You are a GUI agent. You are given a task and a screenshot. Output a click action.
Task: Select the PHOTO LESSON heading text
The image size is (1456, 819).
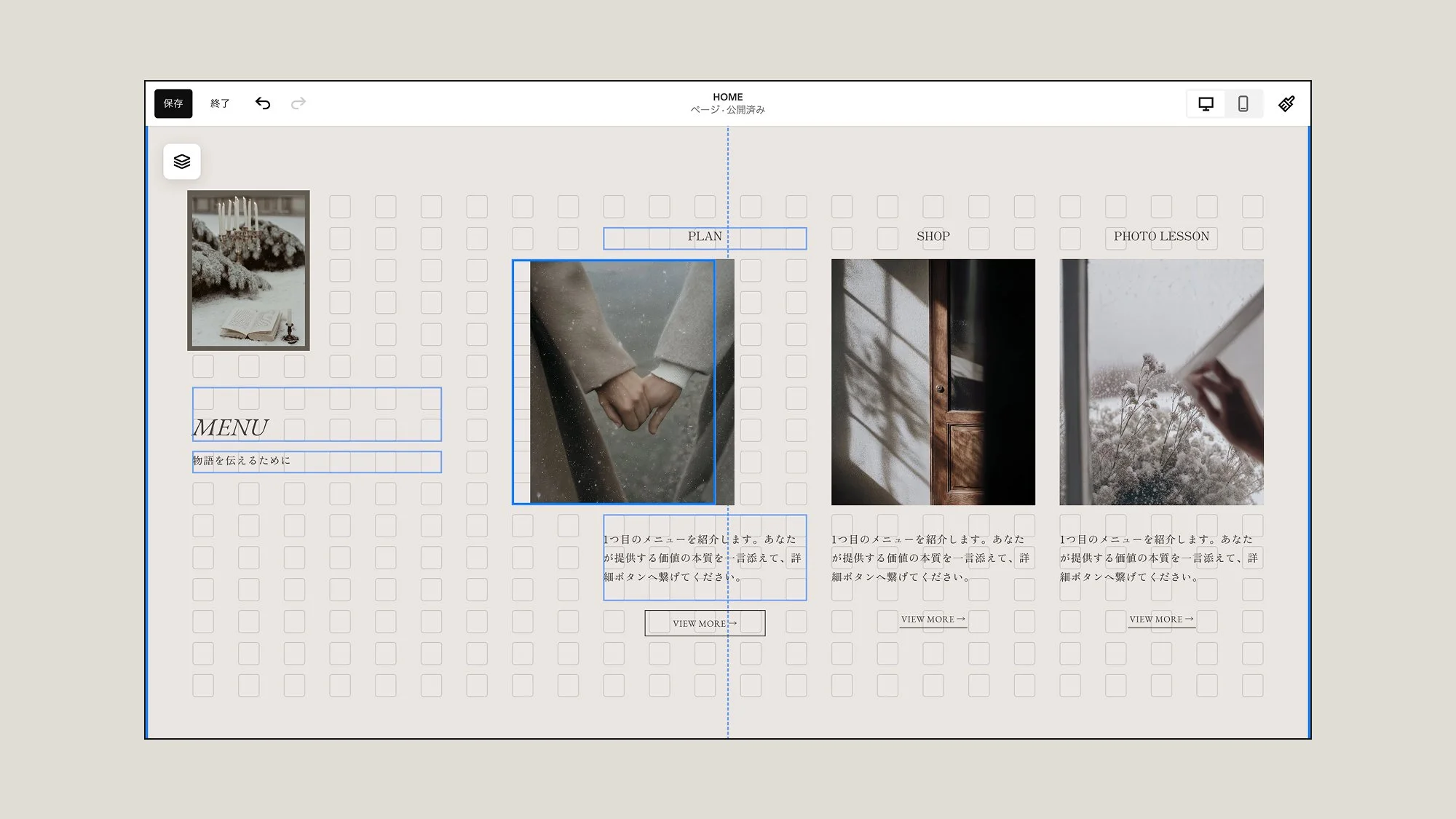pos(1160,237)
